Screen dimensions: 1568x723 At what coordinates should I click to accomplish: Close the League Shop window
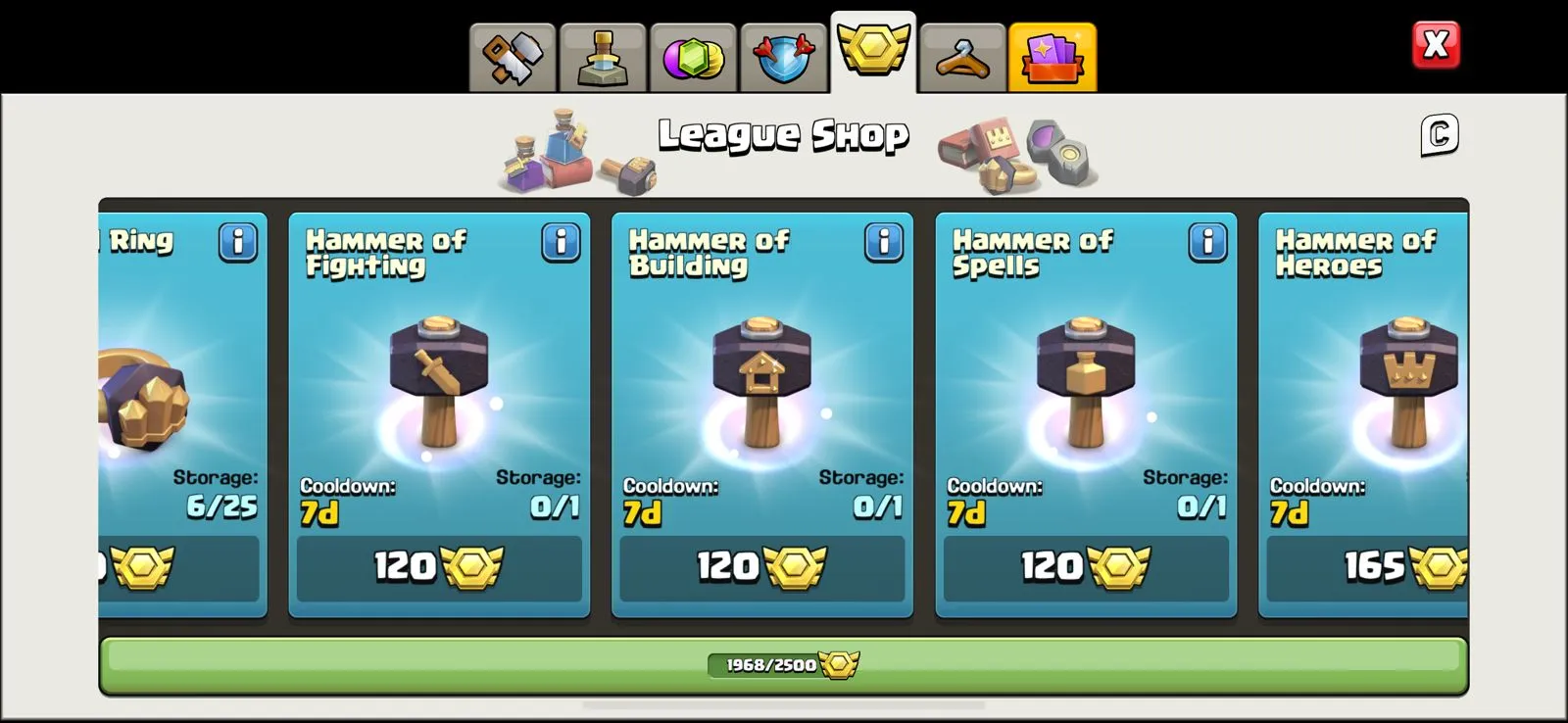[1436, 44]
